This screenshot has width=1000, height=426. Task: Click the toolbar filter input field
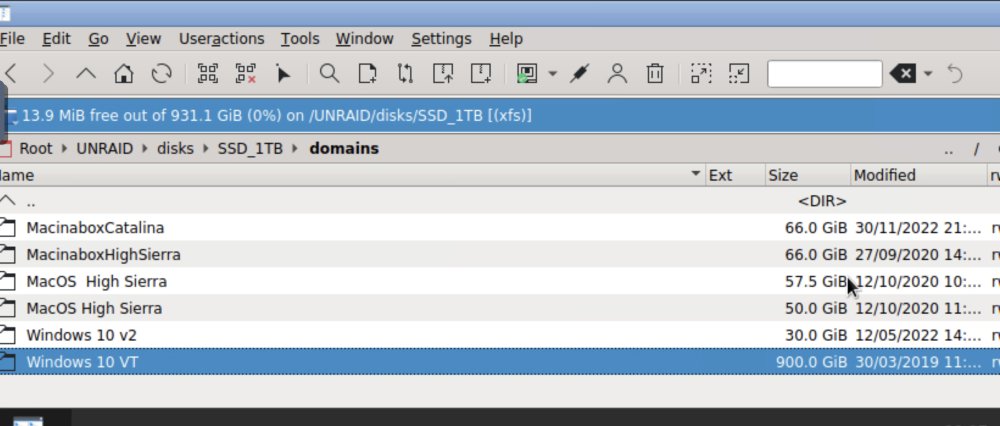point(825,74)
